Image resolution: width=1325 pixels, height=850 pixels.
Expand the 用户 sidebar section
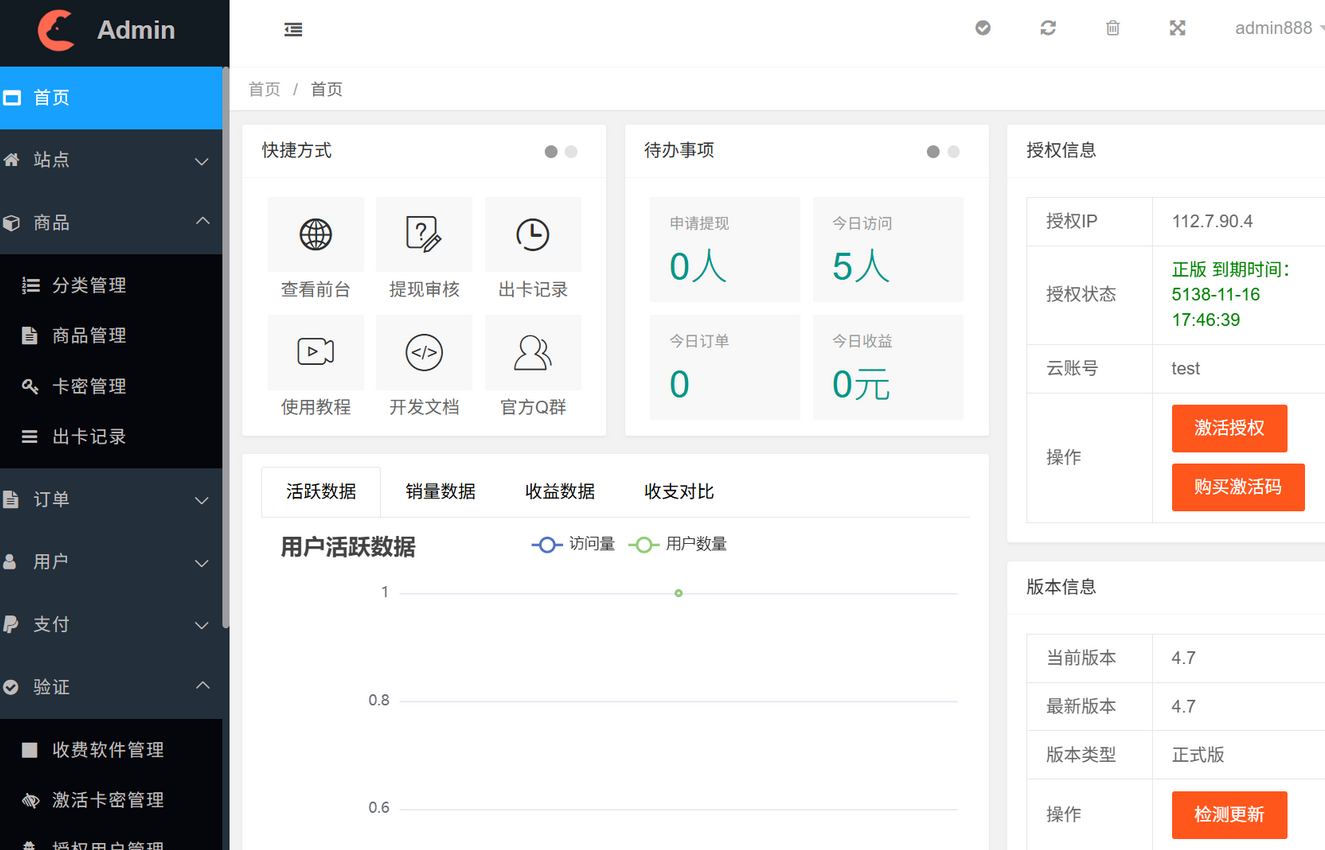tap(111, 562)
